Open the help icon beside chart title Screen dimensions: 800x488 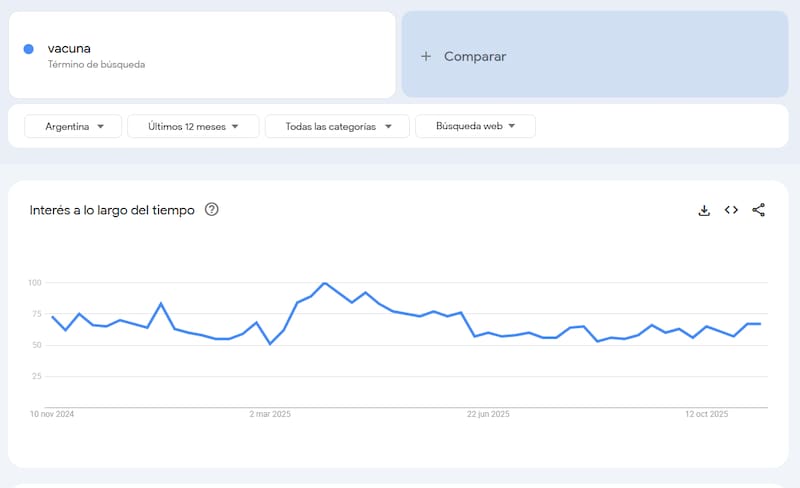pos(211,210)
